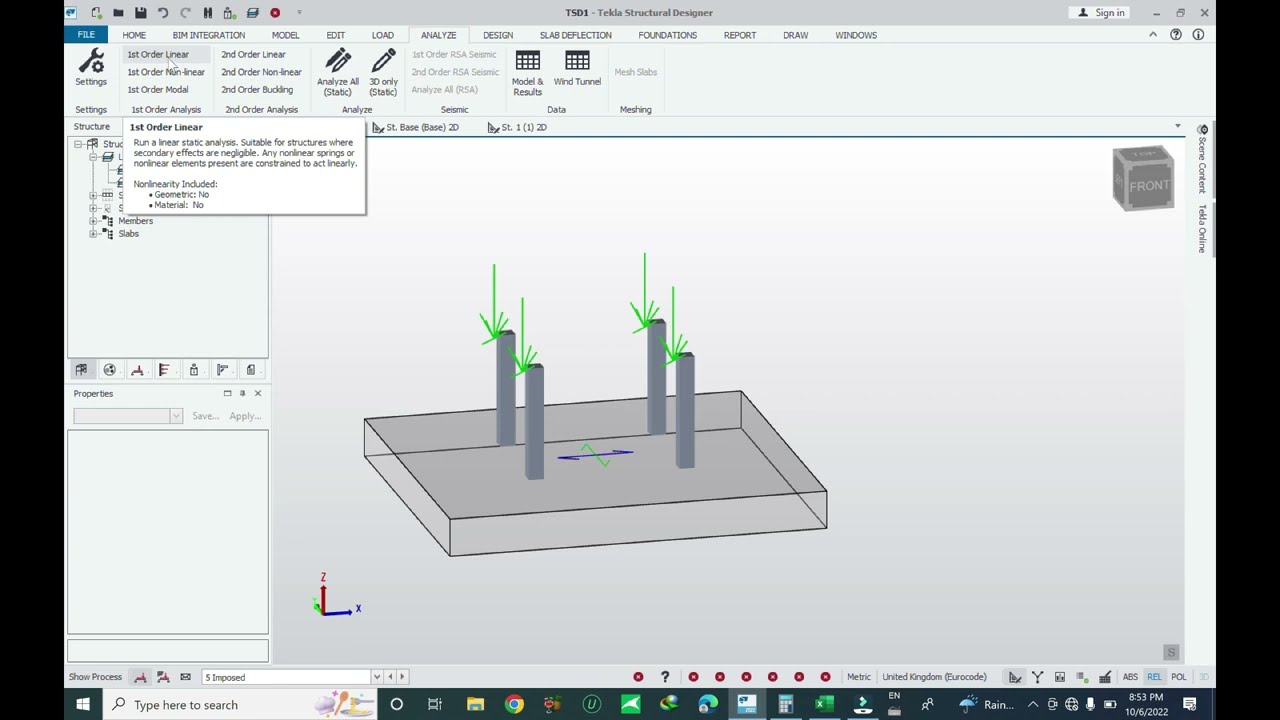This screenshot has width=1280, height=720.
Task: Open Model & Results data table
Action: pyautogui.click(x=527, y=71)
